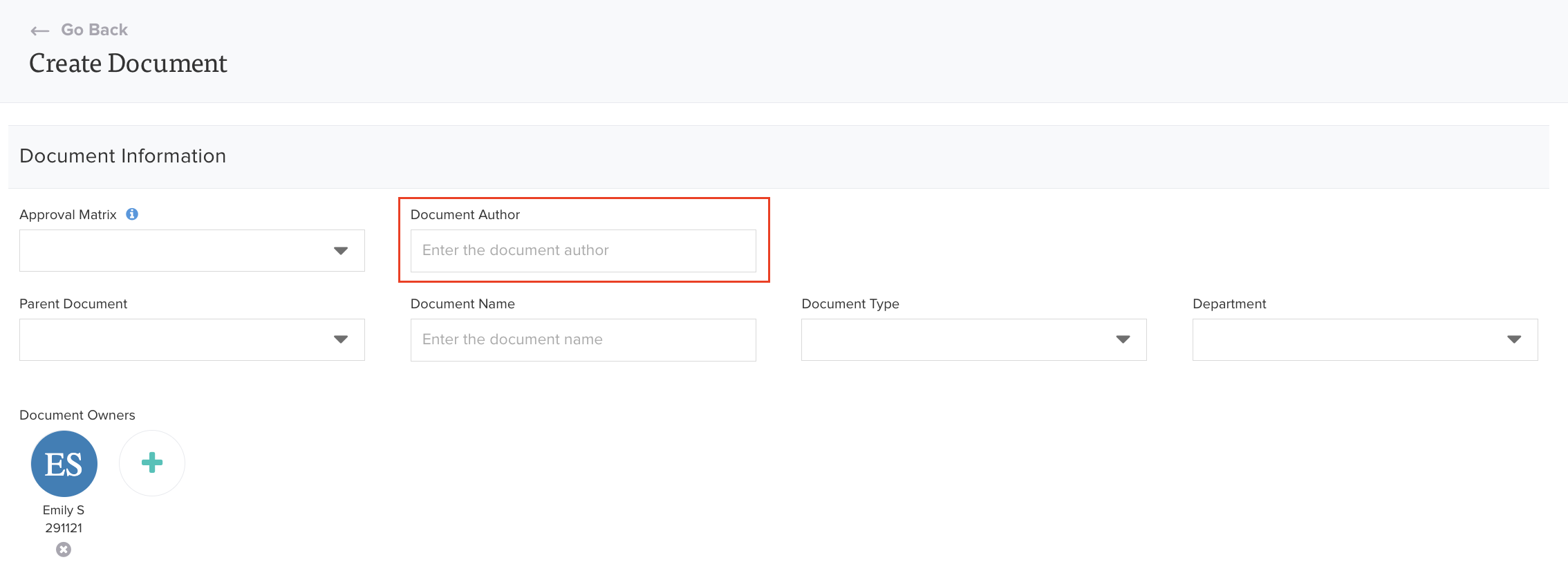Screen dimensions: 1568x571
Task: Open the Document Type dropdown
Action: [974, 339]
